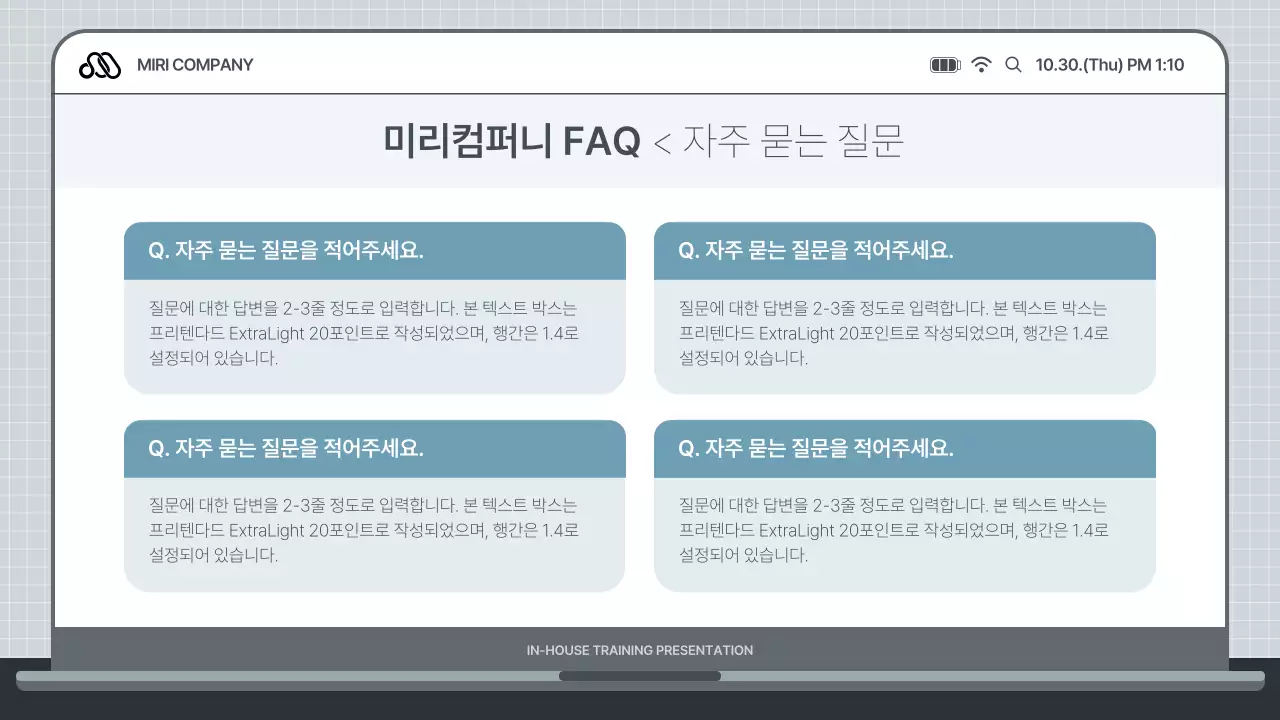1280x720 pixels.
Task: Open search with the magnifier icon
Action: [1012, 64]
